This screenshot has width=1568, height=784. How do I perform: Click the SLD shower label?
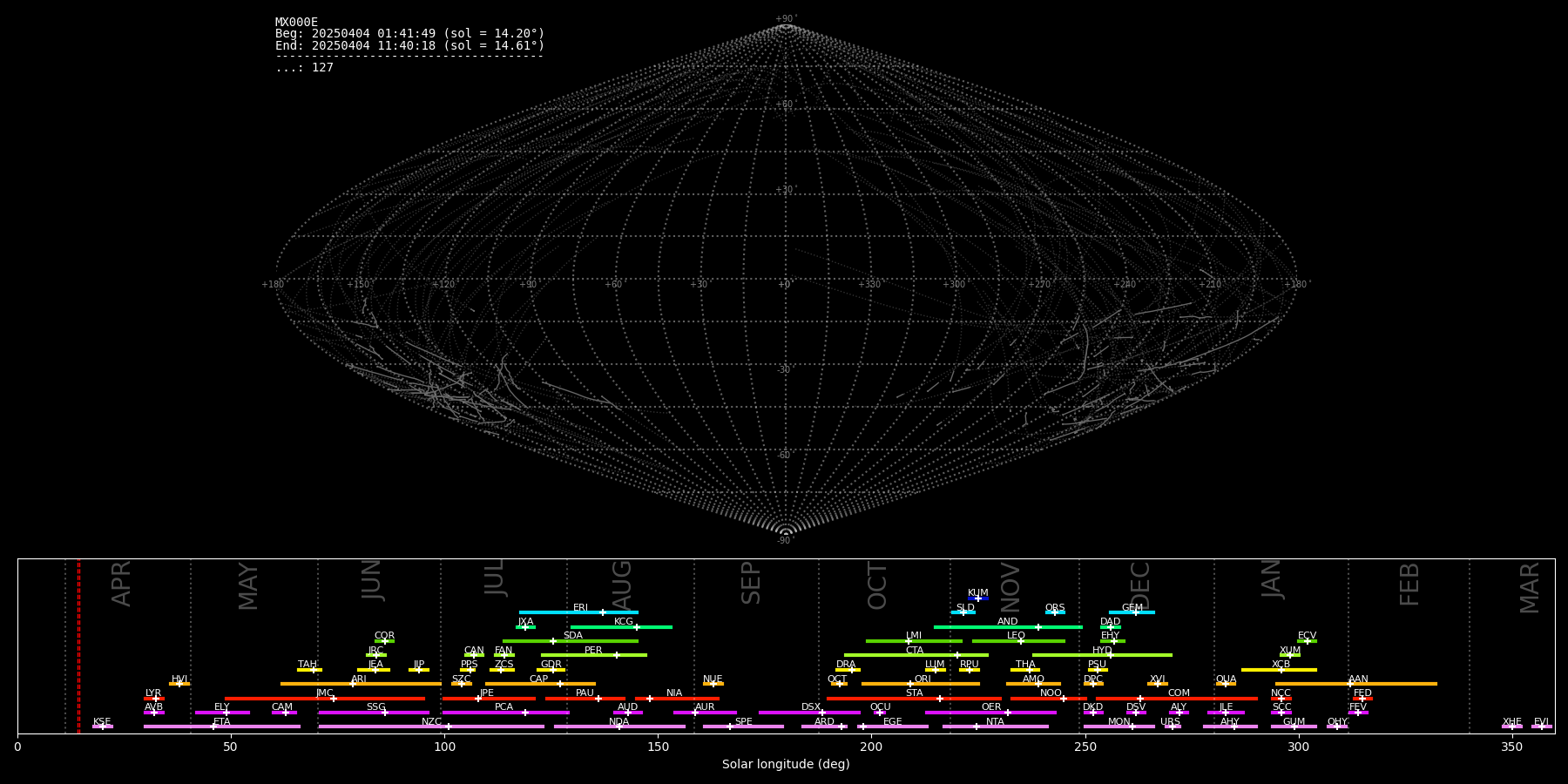click(965, 608)
